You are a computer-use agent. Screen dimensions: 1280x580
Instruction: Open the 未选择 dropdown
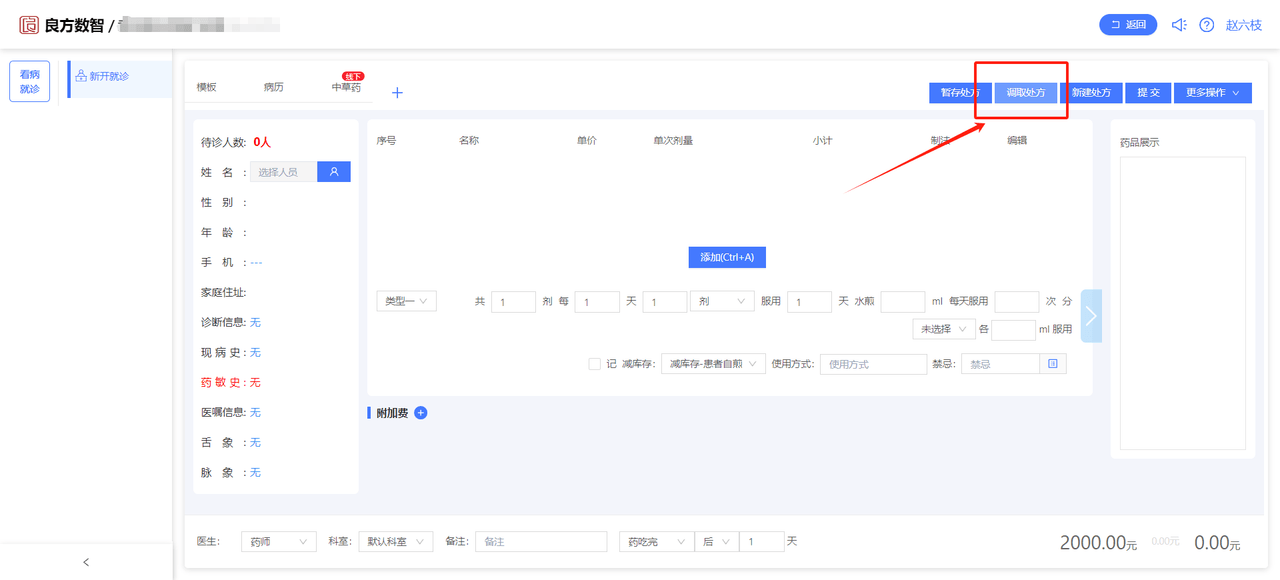pyautogui.click(x=944, y=329)
